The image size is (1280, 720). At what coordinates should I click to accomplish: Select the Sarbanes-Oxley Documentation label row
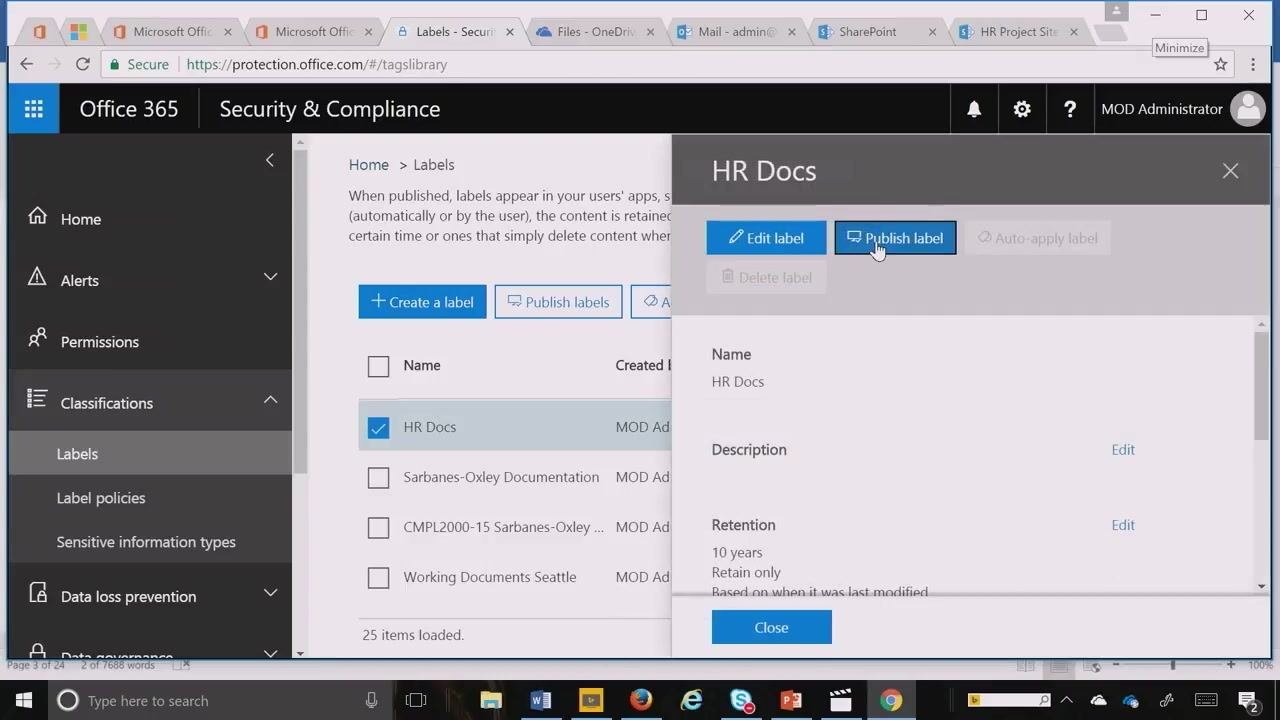click(515, 478)
